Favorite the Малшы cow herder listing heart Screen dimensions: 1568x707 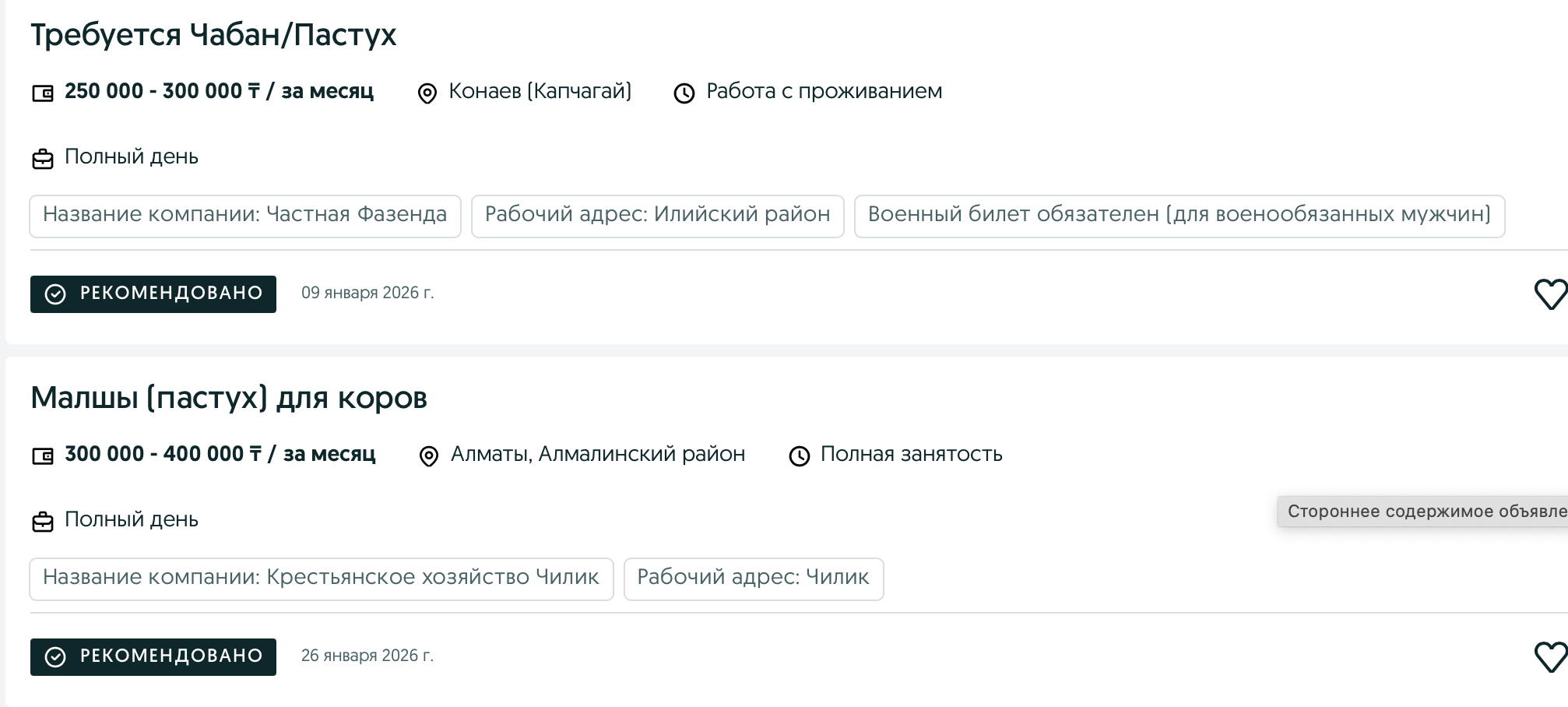[1549, 657]
